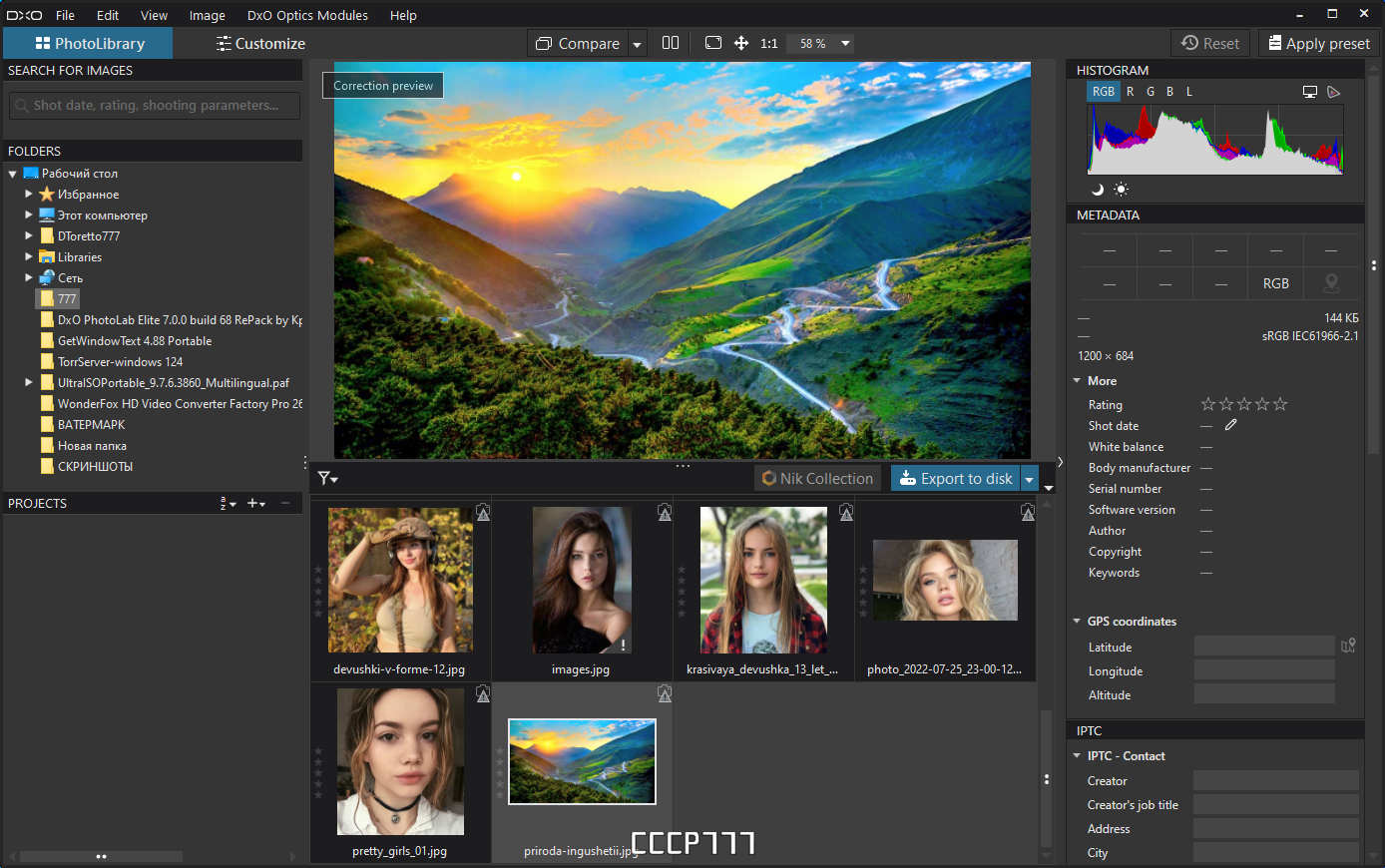Click processing status icon on priroda-ingushetii thumbnail

point(665,694)
